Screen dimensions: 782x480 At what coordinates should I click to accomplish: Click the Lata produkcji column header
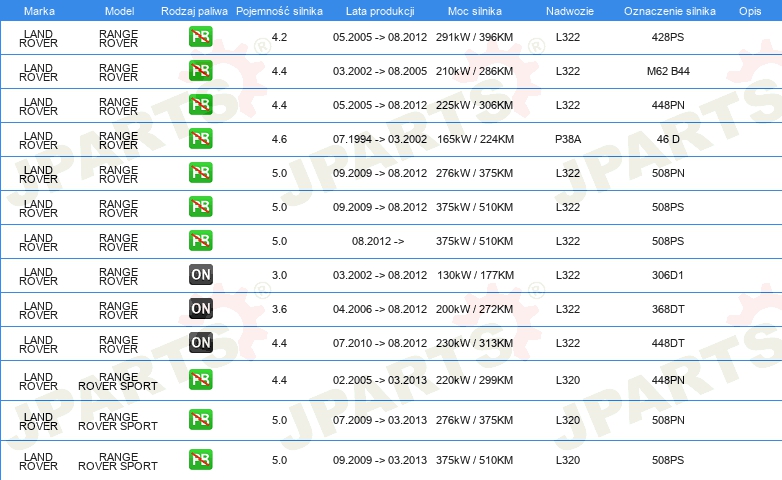point(380,11)
